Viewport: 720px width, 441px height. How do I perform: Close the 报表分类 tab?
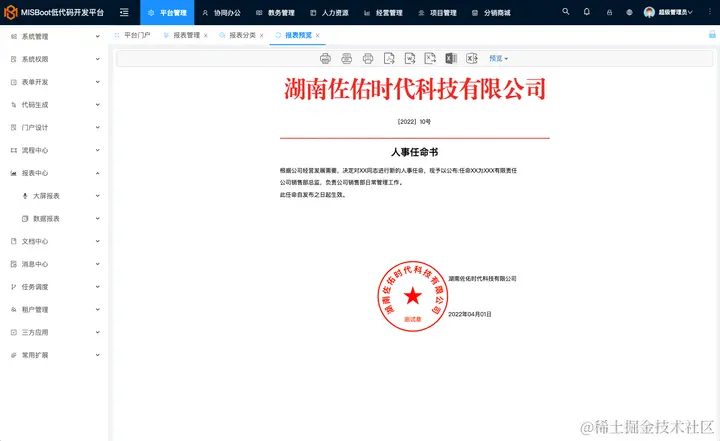262,35
